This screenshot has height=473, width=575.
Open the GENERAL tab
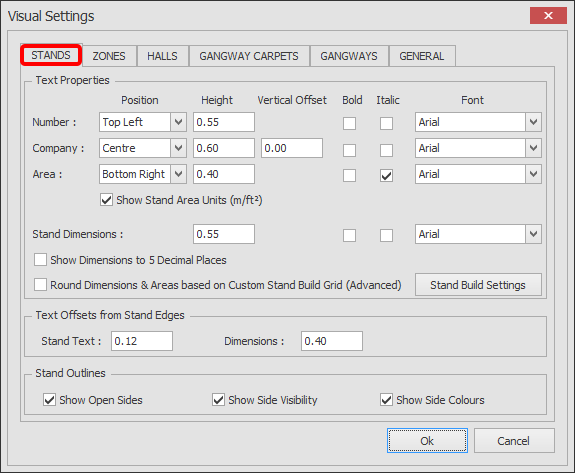pos(422,56)
